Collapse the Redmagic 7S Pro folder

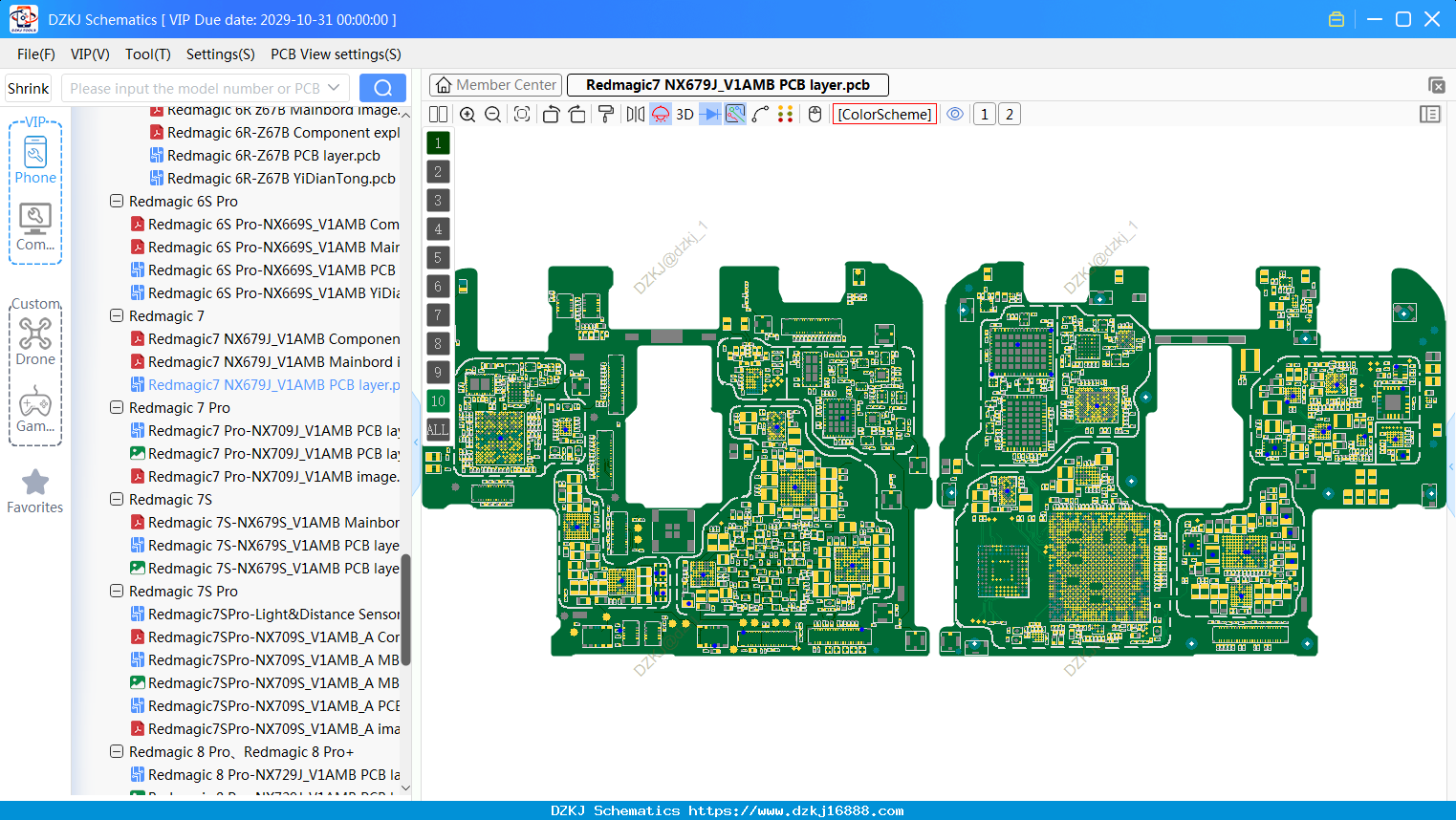click(x=117, y=592)
